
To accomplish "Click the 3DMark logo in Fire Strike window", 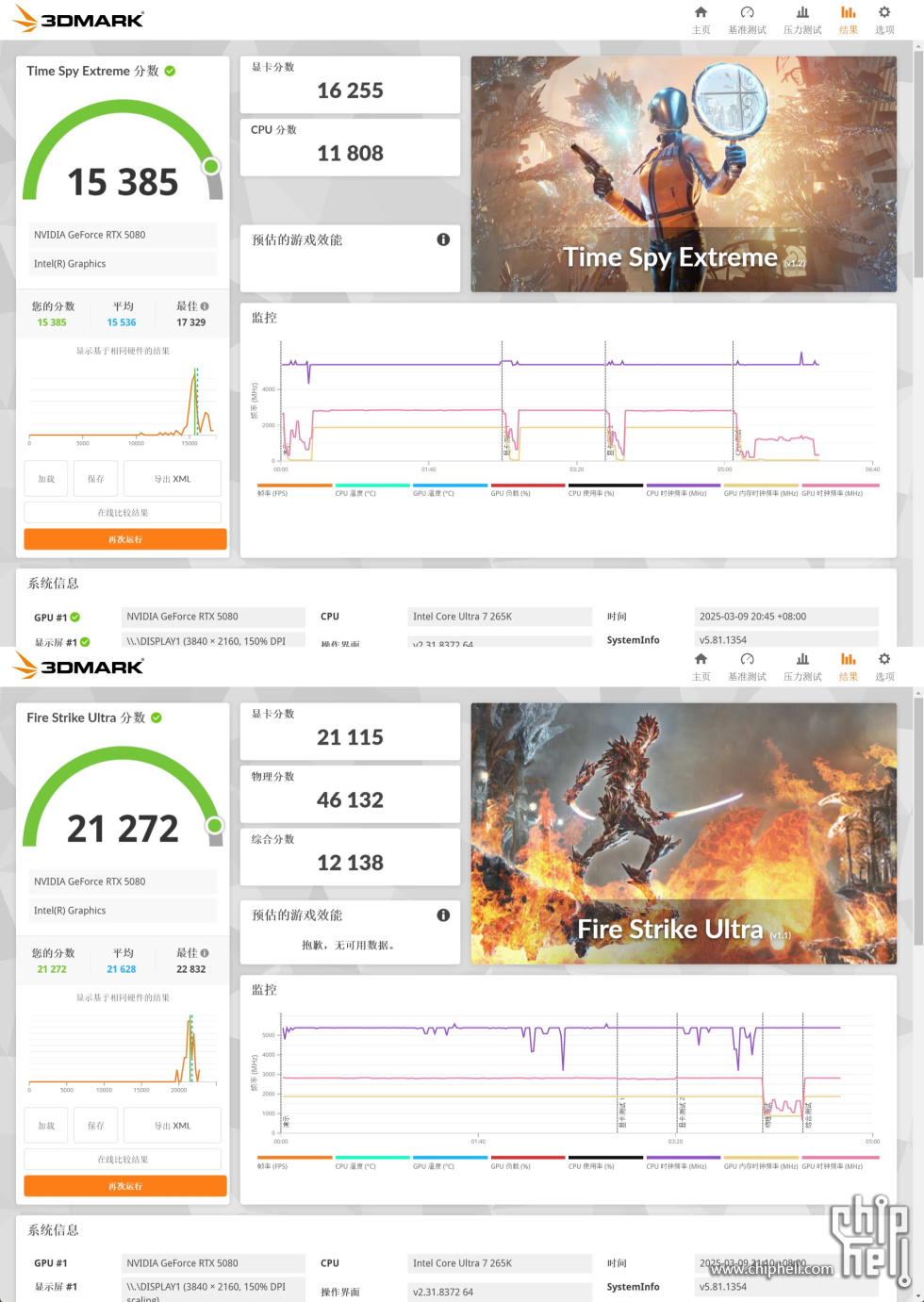I will tap(78, 666).
